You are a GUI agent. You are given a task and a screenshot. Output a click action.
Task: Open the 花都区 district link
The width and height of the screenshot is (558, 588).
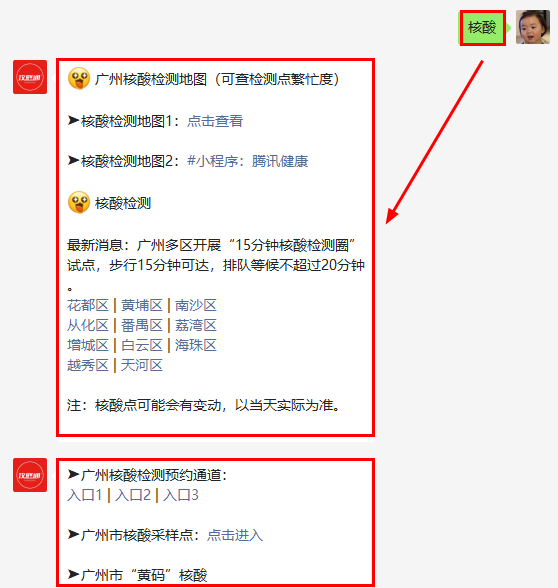(88, 305)
